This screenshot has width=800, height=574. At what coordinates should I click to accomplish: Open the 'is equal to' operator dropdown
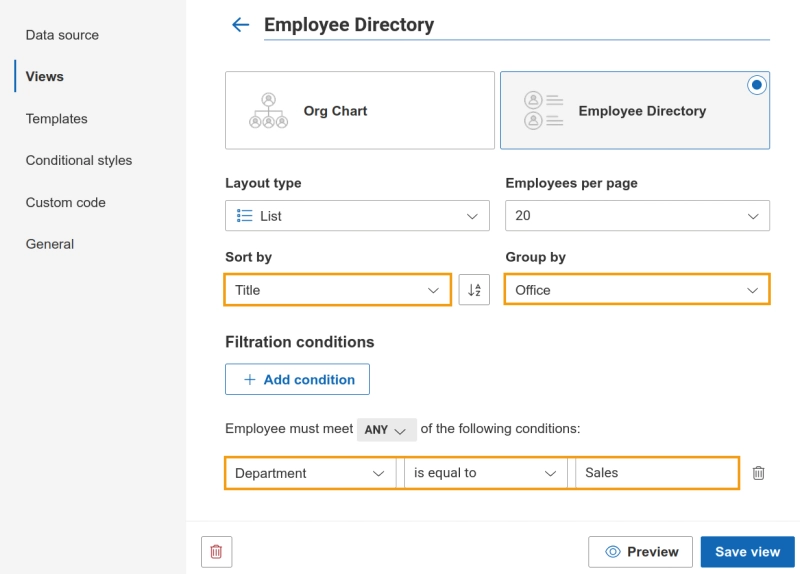pyautogui.click(x=486, y=473)
